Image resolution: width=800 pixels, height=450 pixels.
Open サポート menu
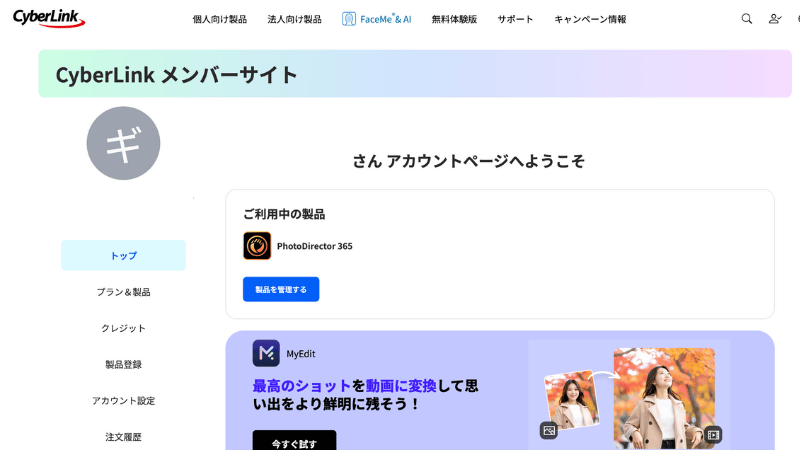point(515,19)
